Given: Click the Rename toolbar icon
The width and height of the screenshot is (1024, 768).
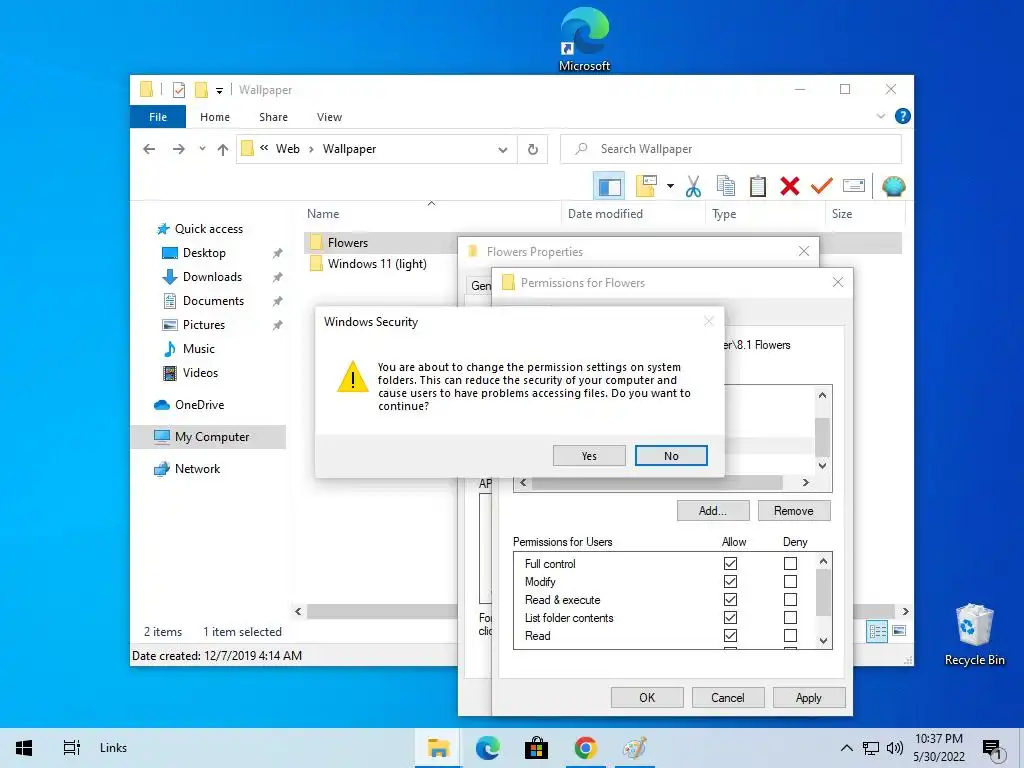Looking at the screenshot, I should point(854,186).
